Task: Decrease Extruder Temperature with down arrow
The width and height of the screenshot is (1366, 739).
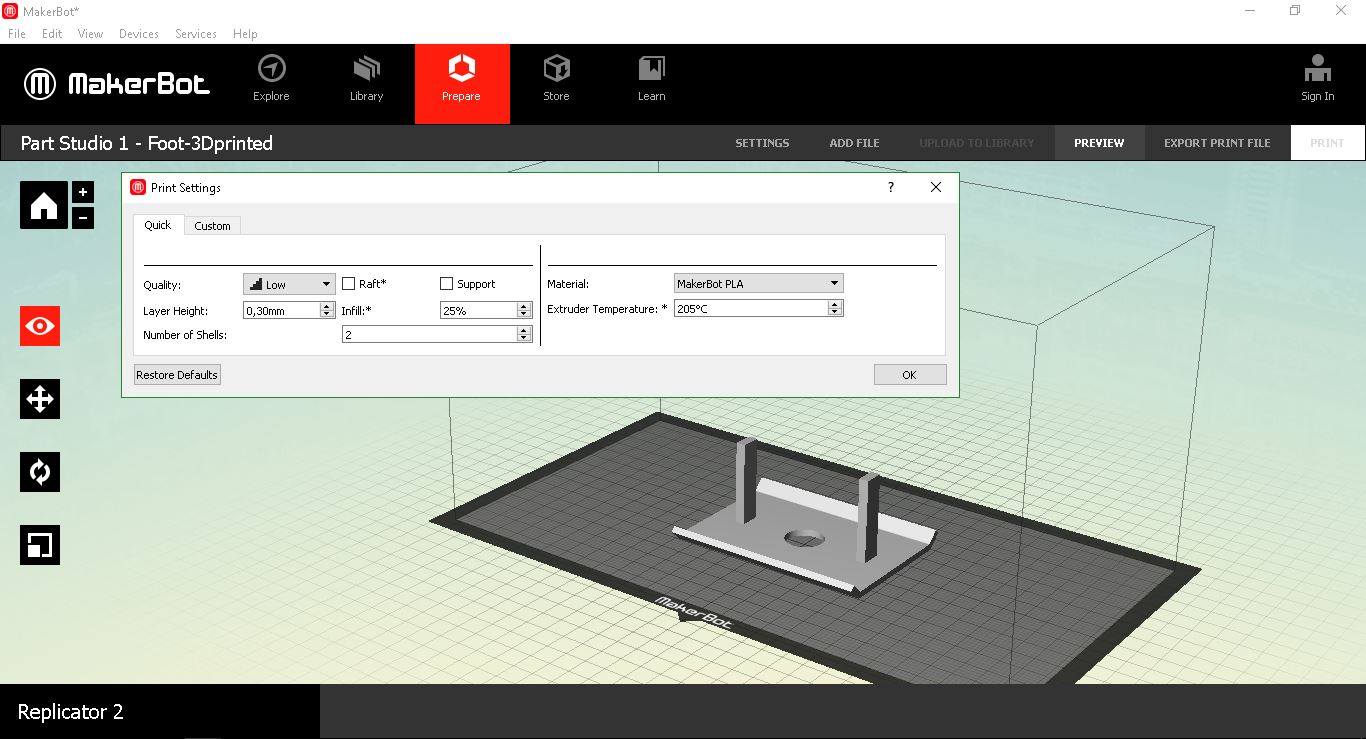Action: 835,313
